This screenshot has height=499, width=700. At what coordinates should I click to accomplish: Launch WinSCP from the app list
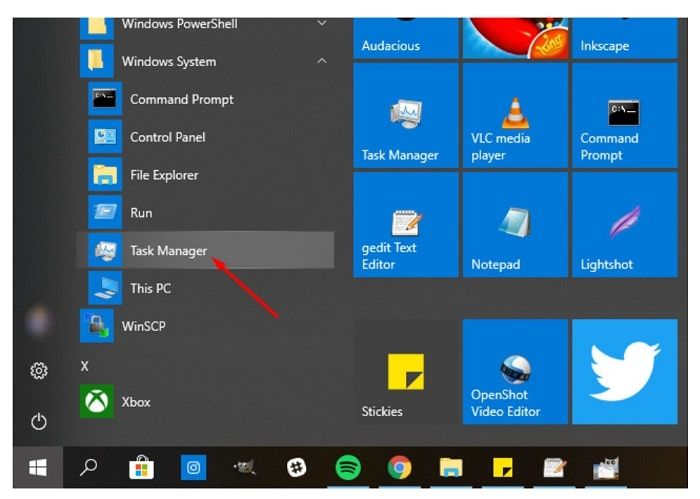[205, 326]
